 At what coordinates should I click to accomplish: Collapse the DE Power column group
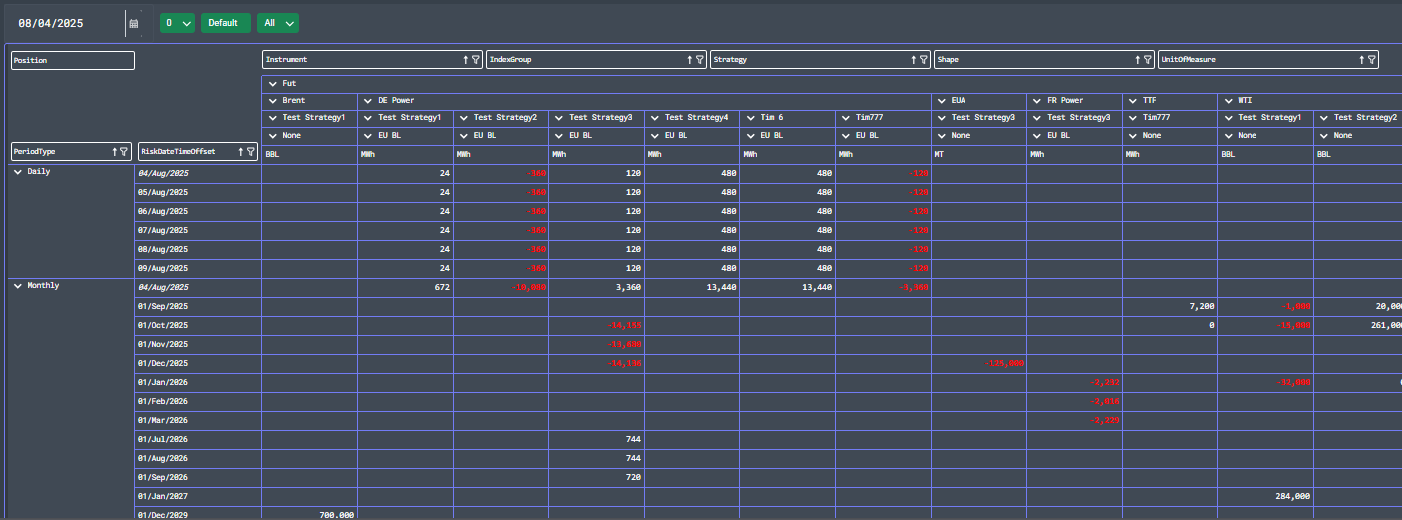pyautogui.click(x=368, y=101)
